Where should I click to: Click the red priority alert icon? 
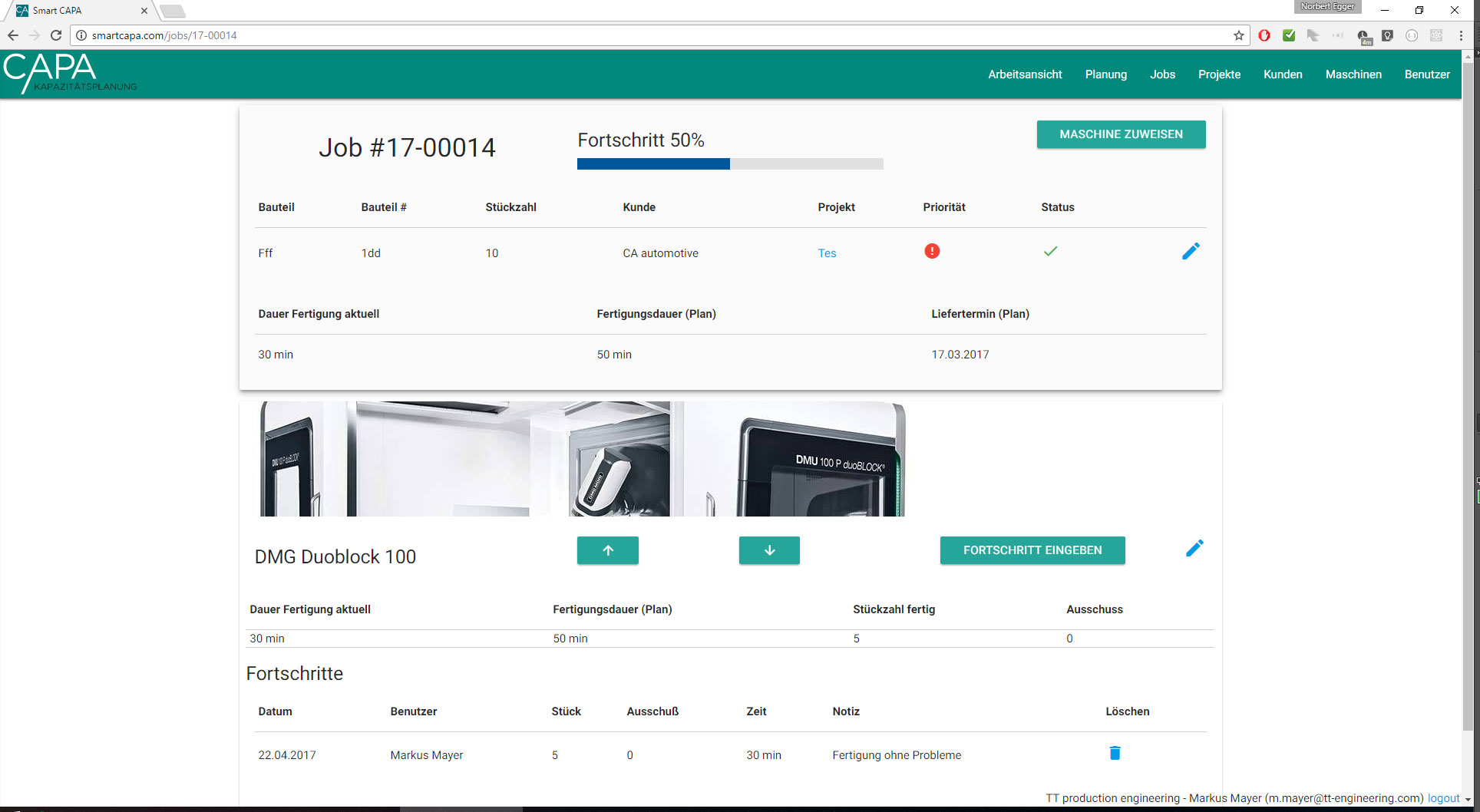(932, 251)
